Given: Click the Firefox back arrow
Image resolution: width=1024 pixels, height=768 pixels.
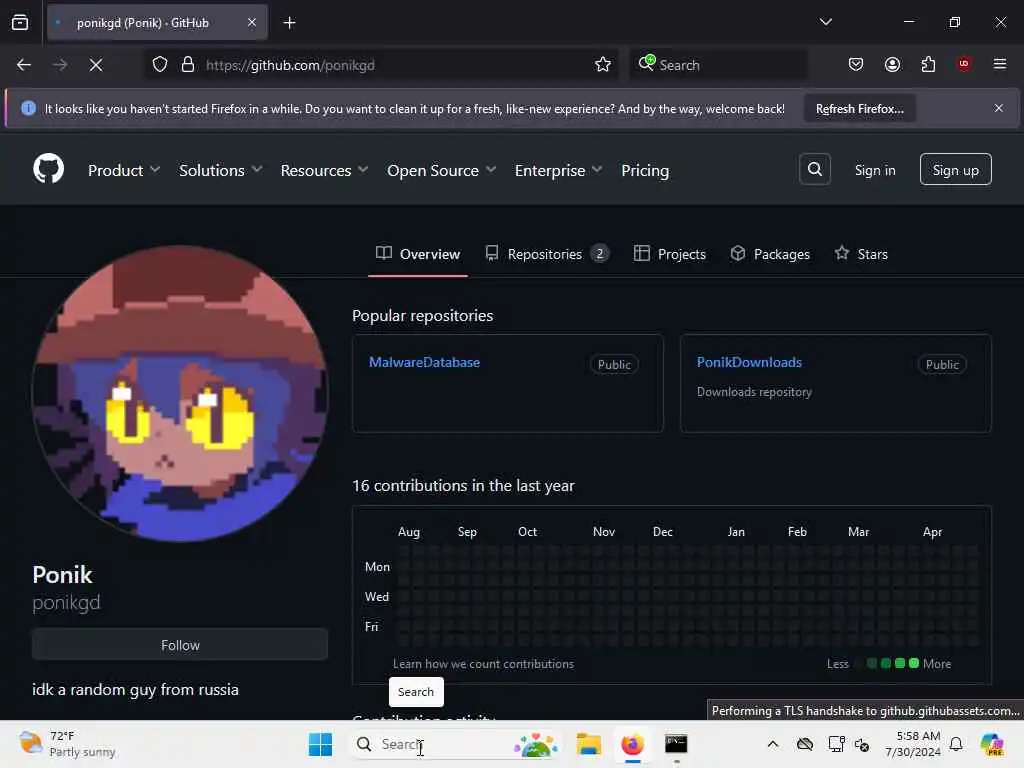Looking at the screenshot, I should click(x=24, y=65).
